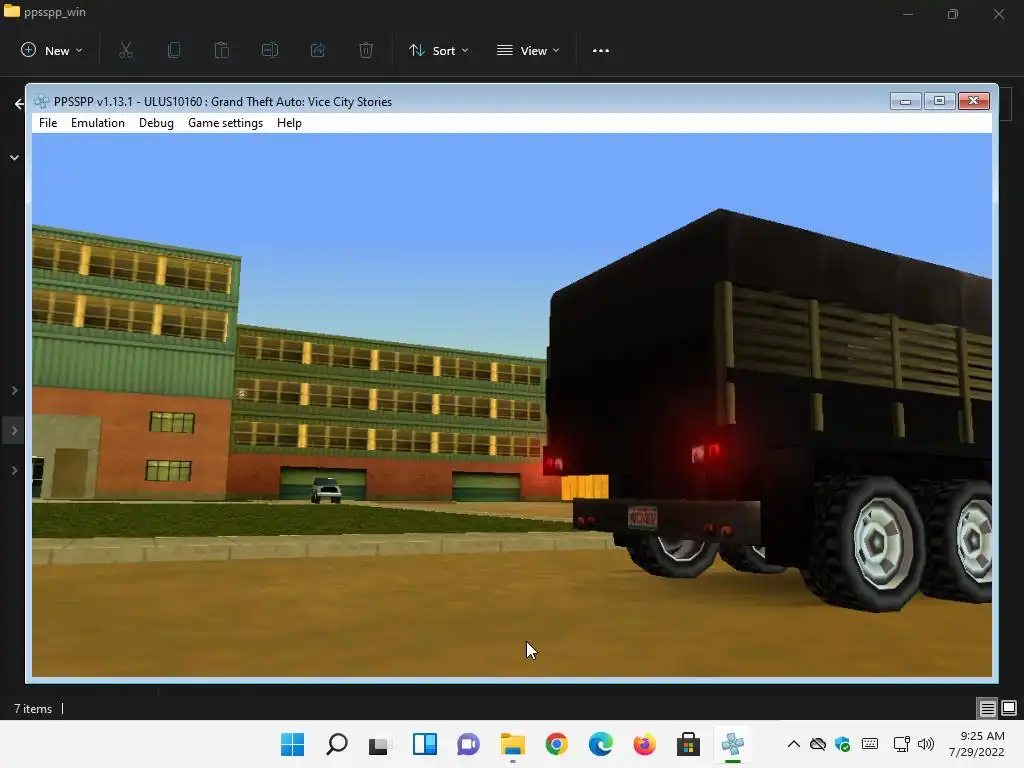Image resolution: width=1024 pixels, height=768 pixels.
Task: Click the volume speaker tray icon
Action: pyautogui.click(x=926, y=744)
